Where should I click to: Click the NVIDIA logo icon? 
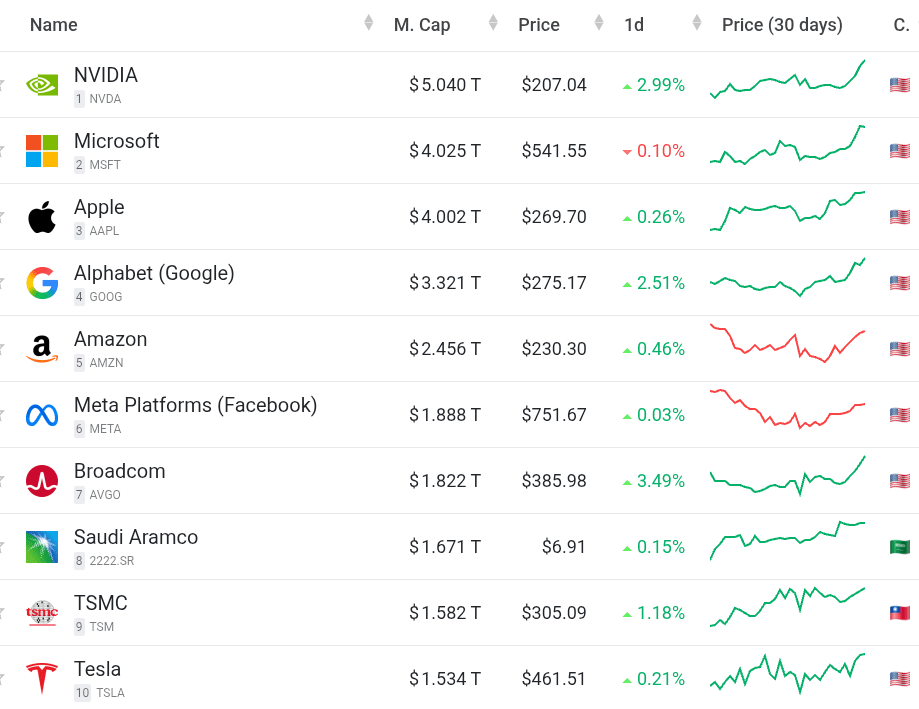pos(42,85)
